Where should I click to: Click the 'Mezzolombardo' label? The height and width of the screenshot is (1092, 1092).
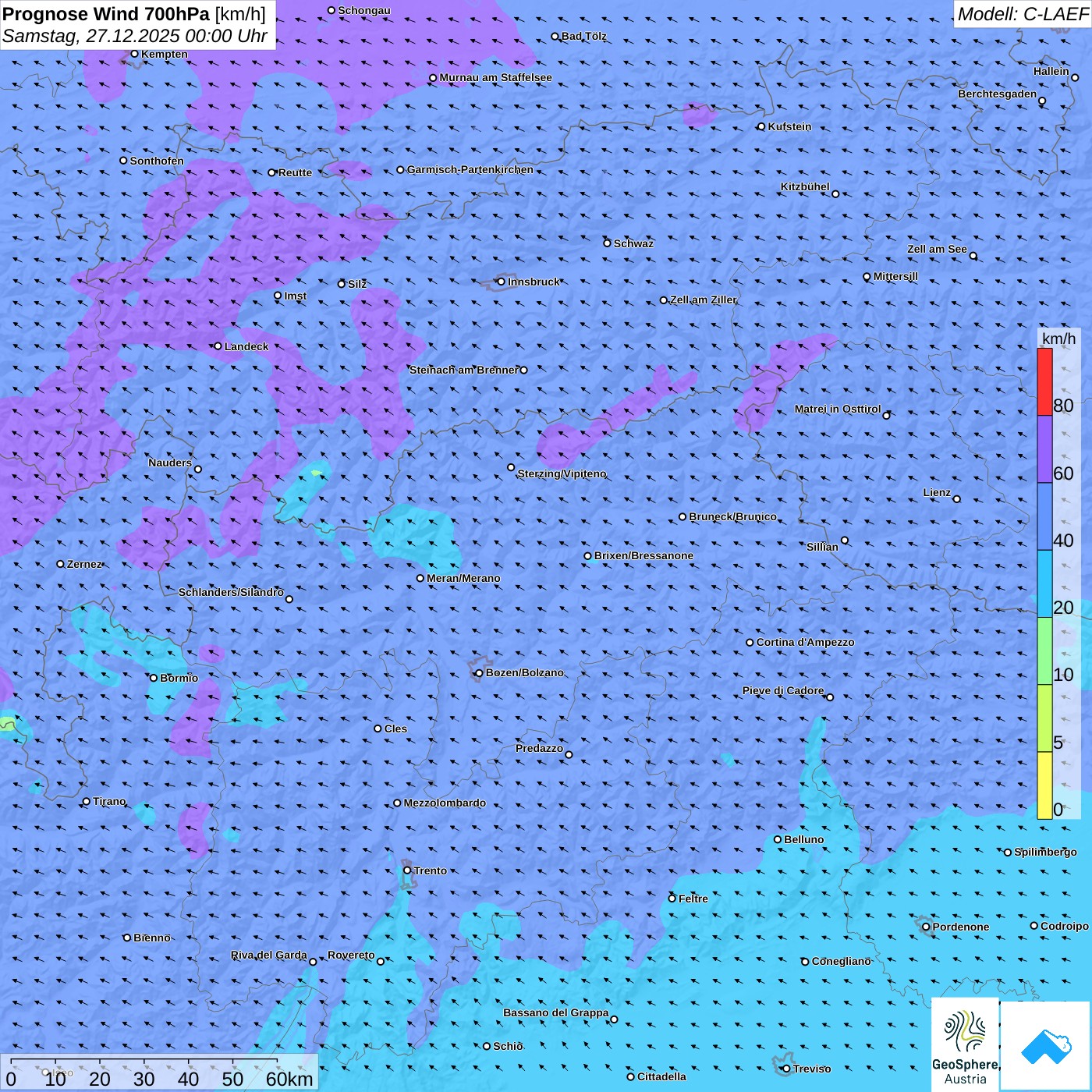point(445,803)
